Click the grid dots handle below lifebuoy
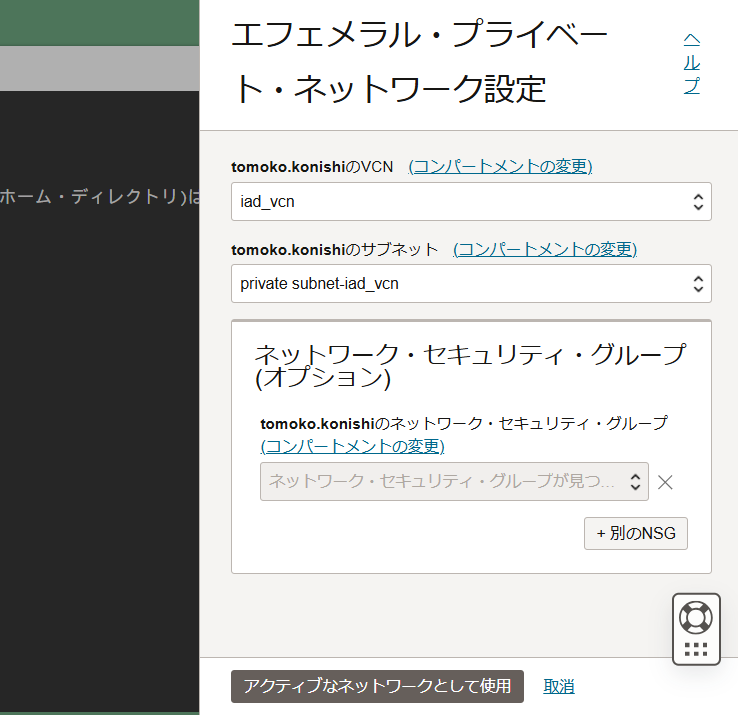The width and height of the screenshot is (738, 715). (x=696, y=650)
